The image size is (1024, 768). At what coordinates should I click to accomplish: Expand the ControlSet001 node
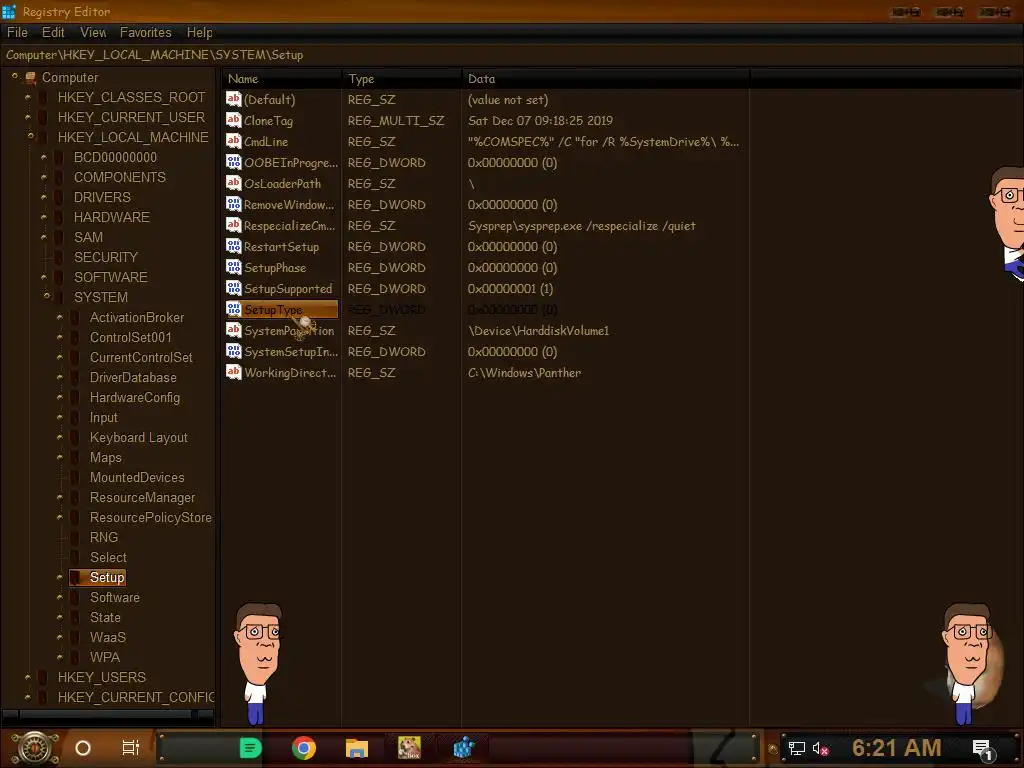click(x=59, y=338)
